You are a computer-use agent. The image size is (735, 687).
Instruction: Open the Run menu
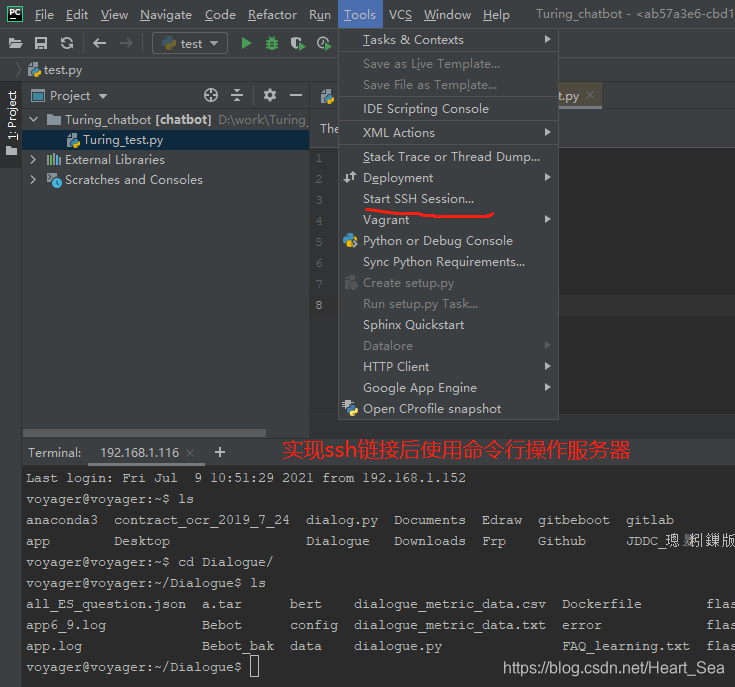(x=320, y=15)
